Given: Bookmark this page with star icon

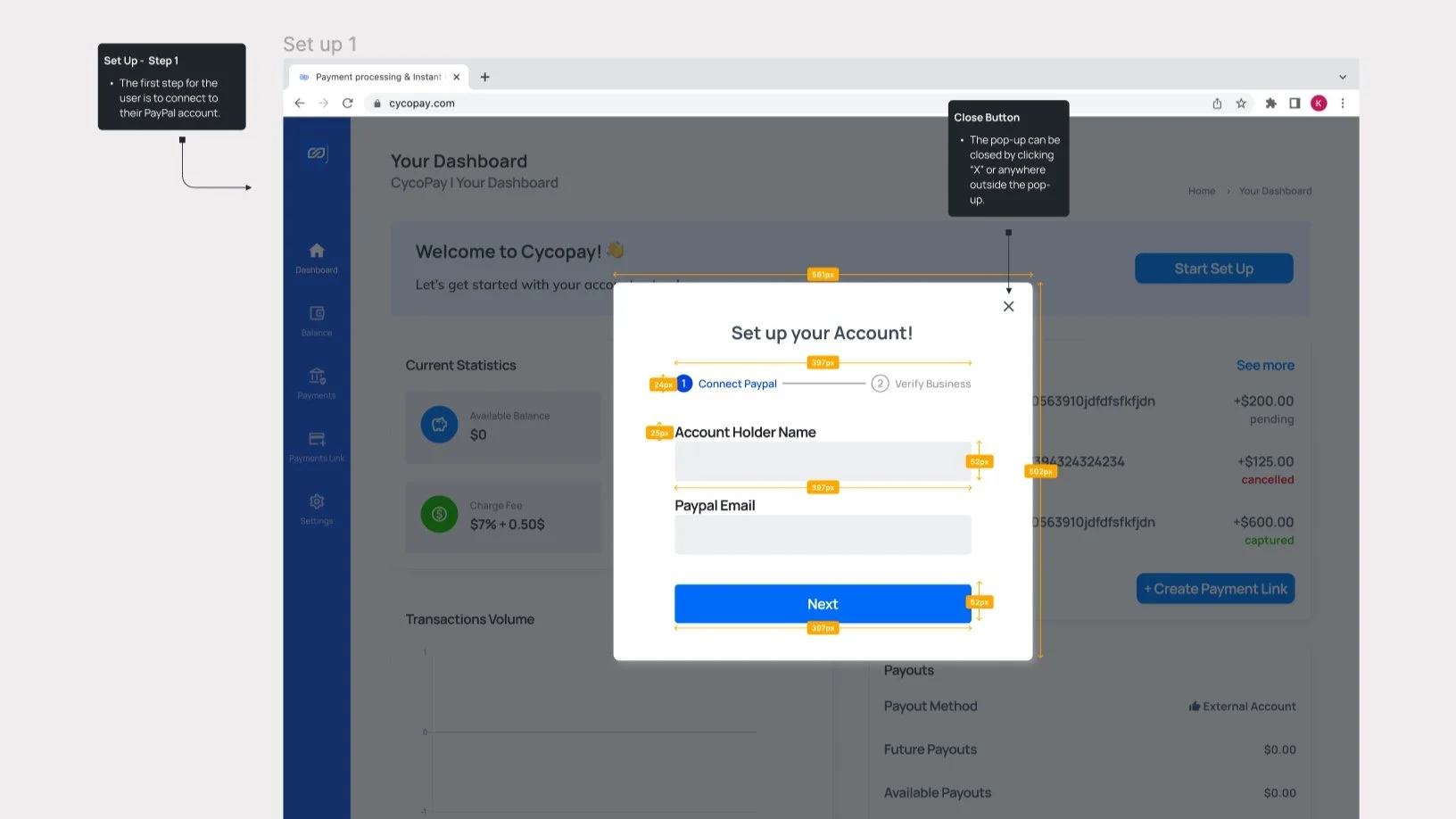Looking at the screenshot, I should (1241, 103).
